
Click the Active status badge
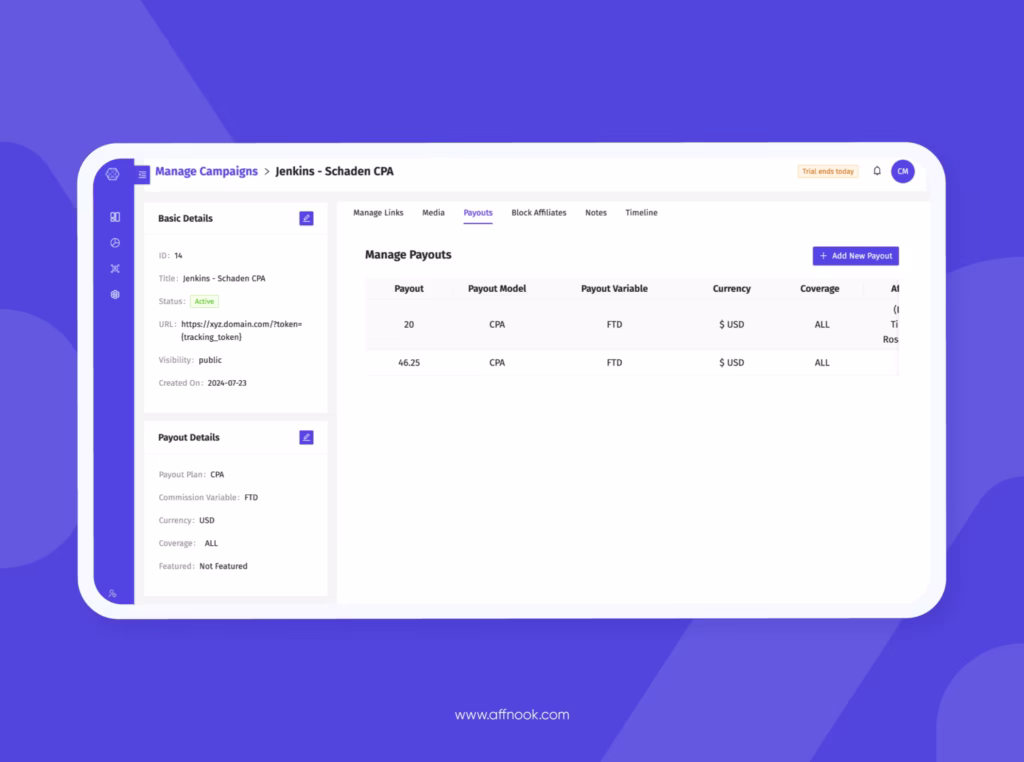coord(204,301)
